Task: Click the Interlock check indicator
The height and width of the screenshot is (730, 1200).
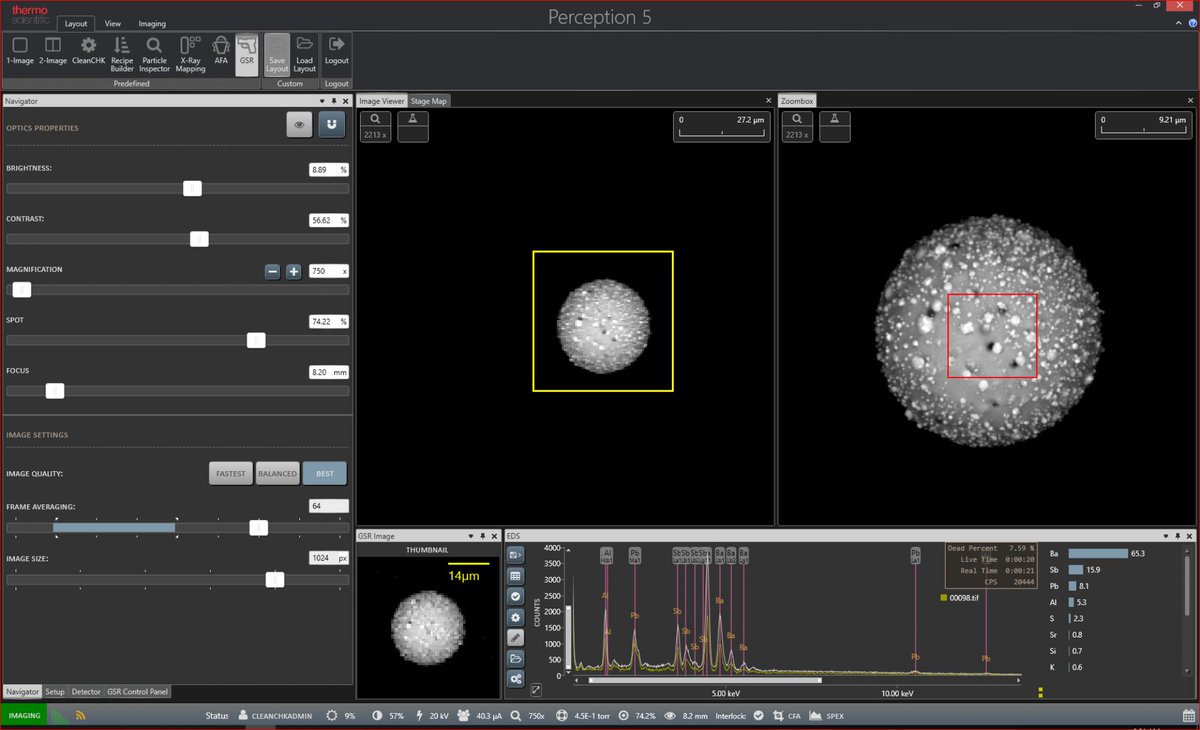Action: tap(759, 716)
